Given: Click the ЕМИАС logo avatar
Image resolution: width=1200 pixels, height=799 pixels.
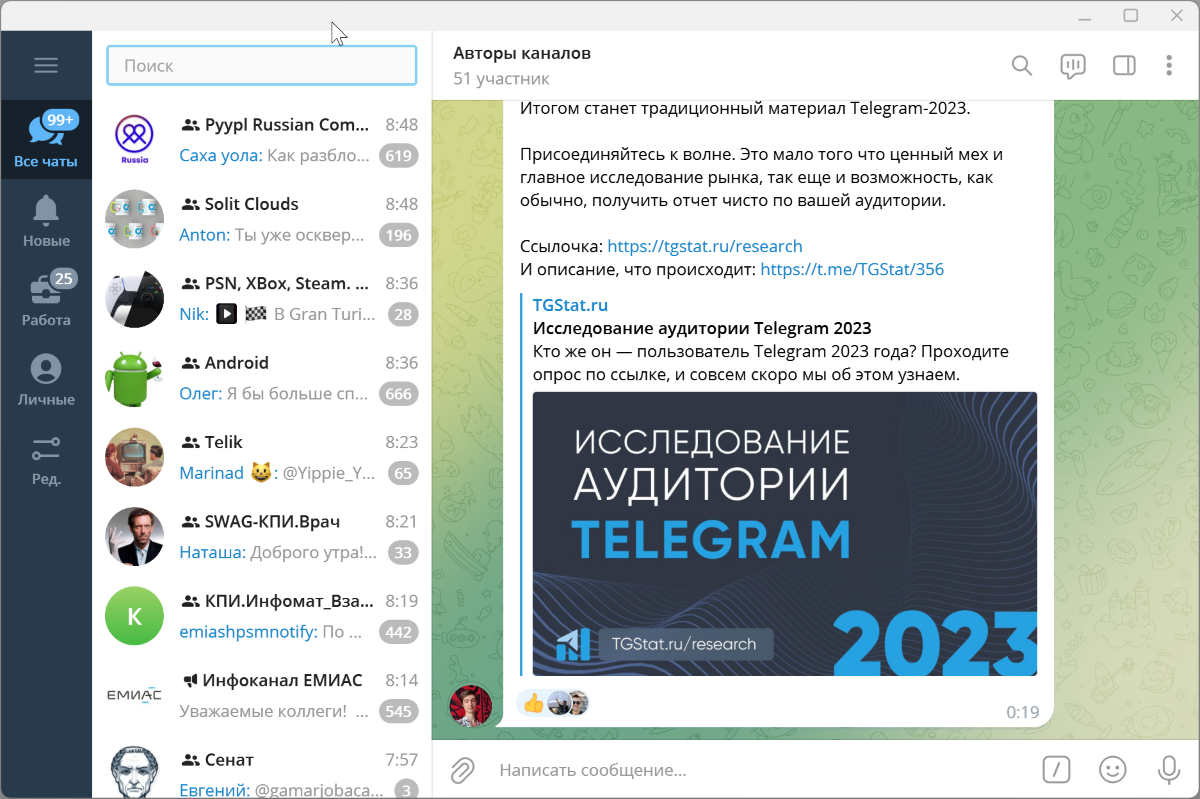Looking at the screenshot, I should tap(134, 696).
